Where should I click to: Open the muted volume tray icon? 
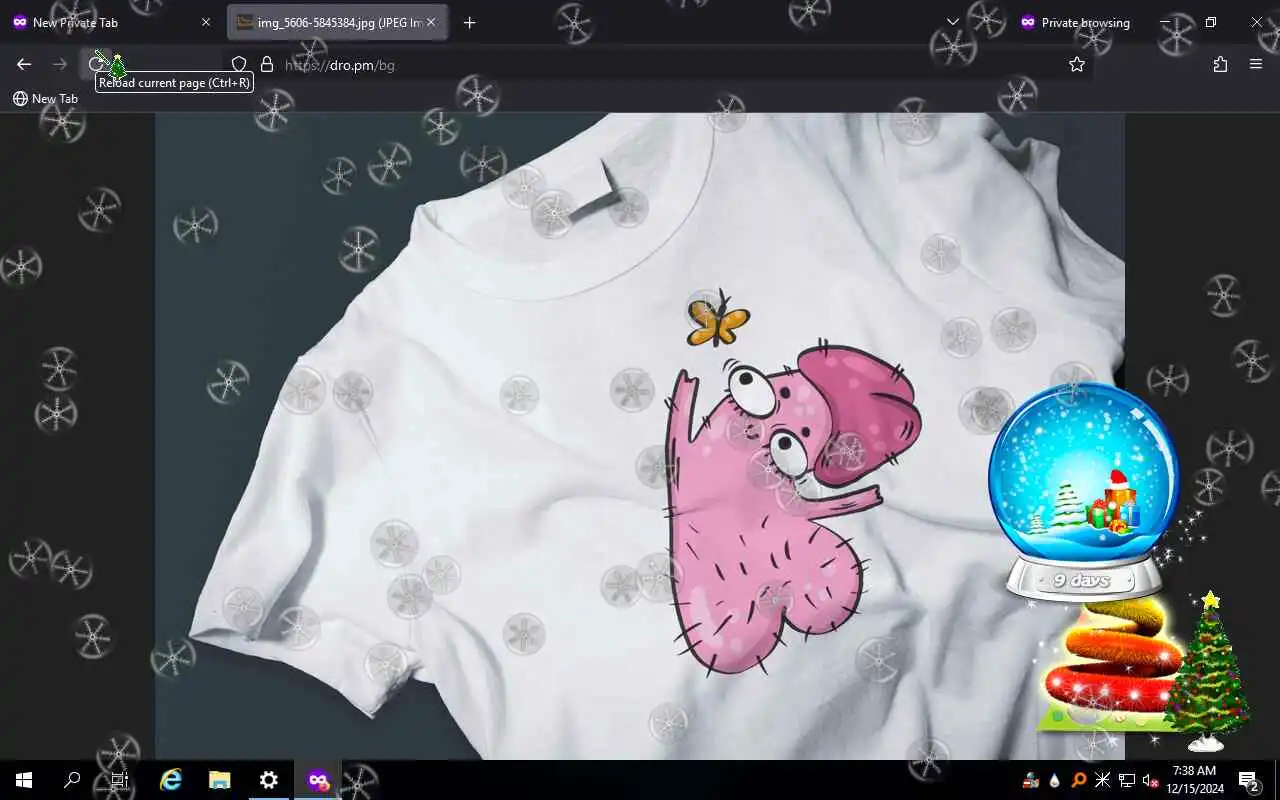(1151, 780)
